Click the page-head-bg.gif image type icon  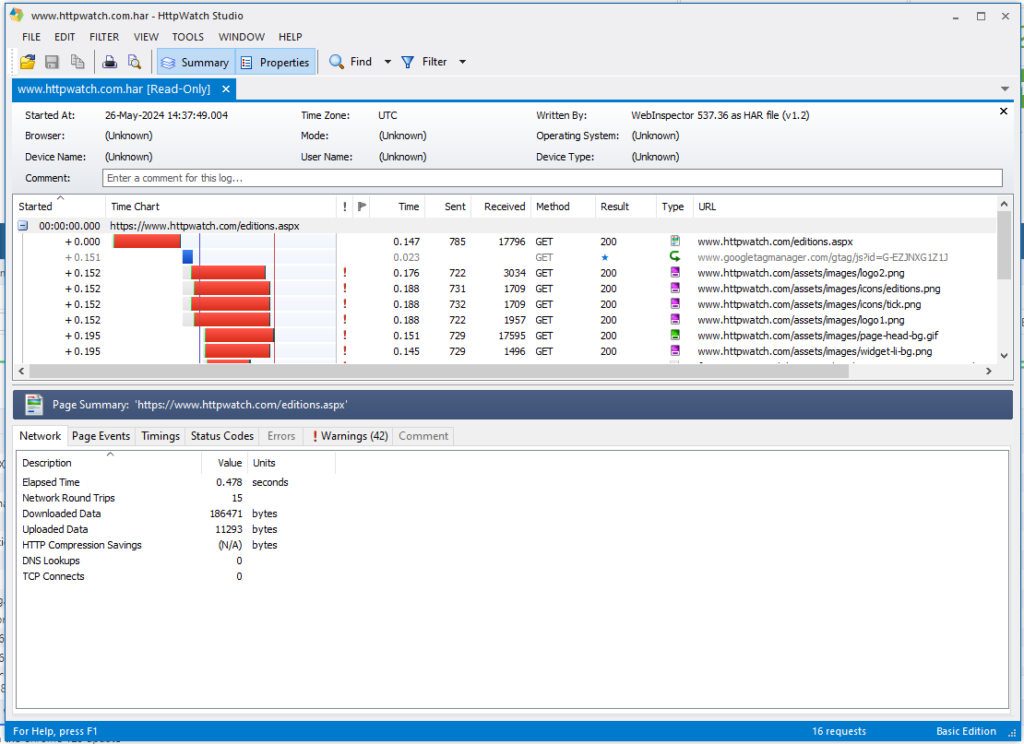pos(675,335)
